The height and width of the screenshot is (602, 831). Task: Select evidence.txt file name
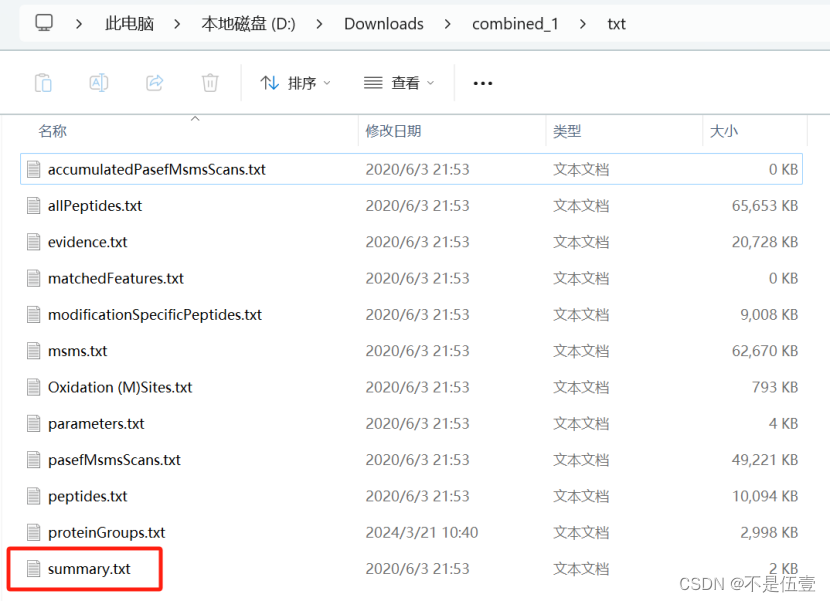tap(87, 242)
